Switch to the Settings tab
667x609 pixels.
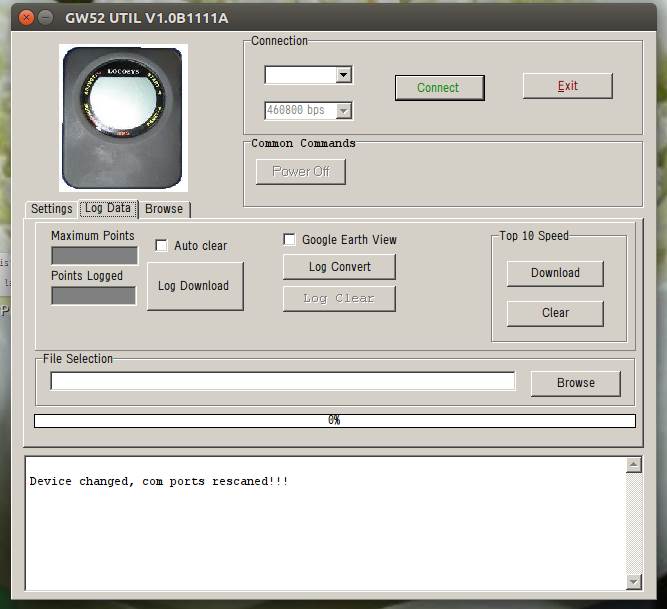pos(51,209)
